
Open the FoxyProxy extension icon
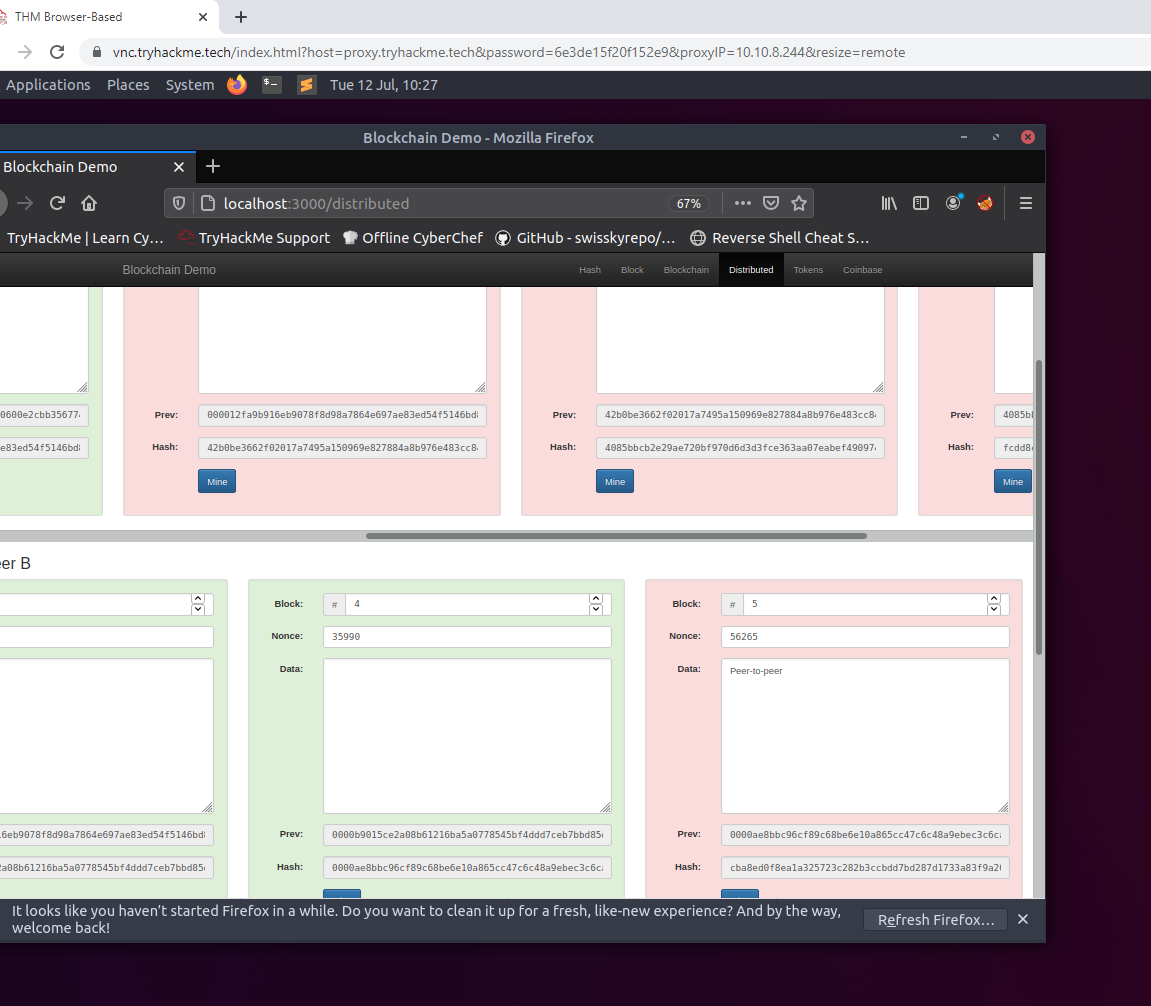tap(985, 203)
